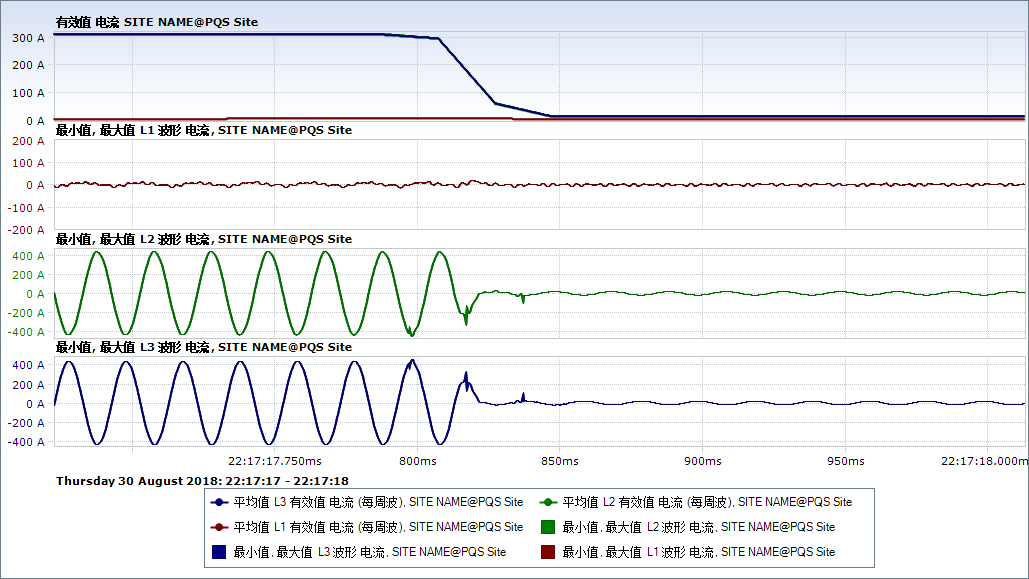Click the L1 波形 电流 panel title
The width and height of the screenshot is (1029, 579).
pyautogui.click(x=203, y=130)
